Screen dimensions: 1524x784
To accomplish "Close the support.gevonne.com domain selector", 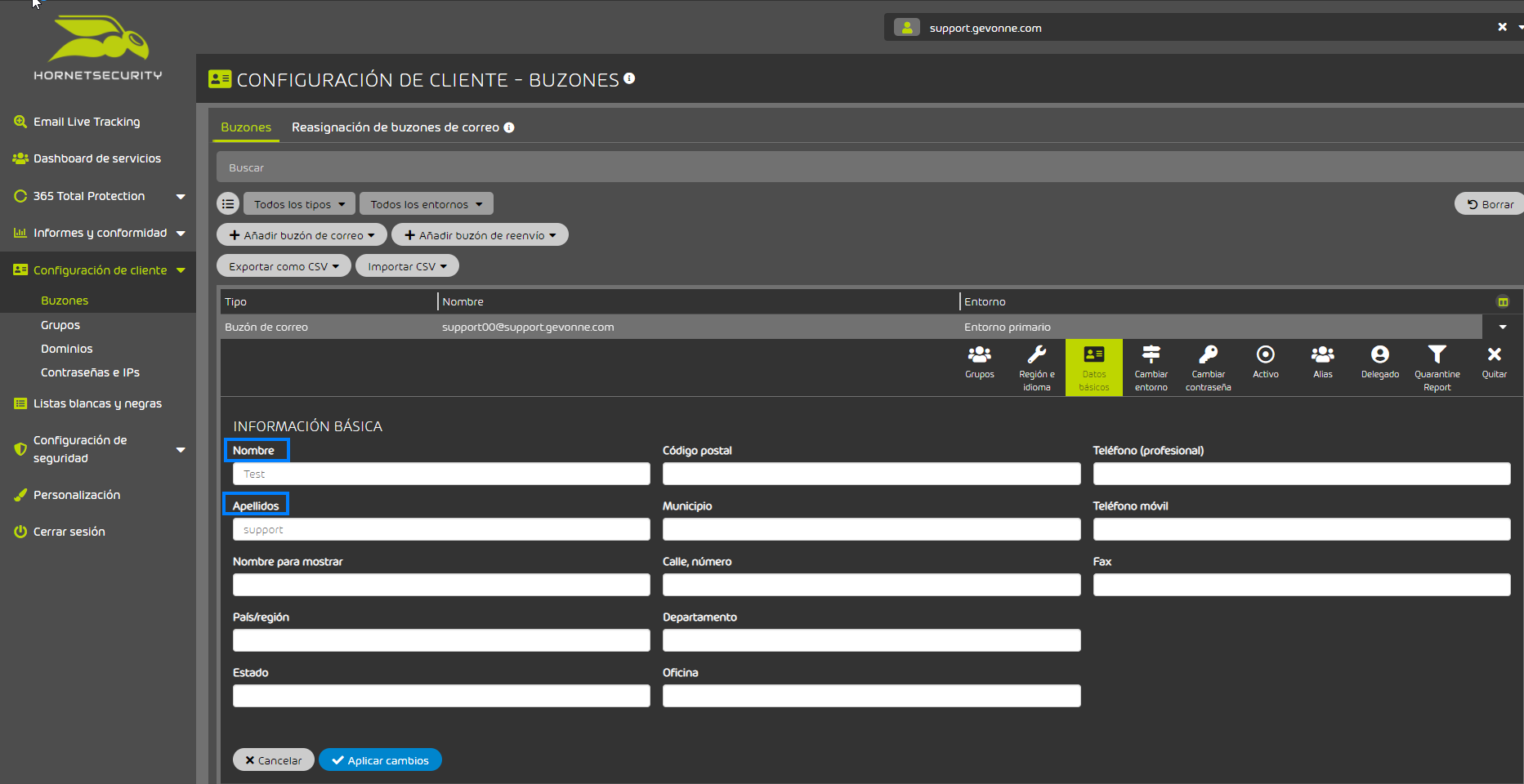I will [x=1502, y=27].
